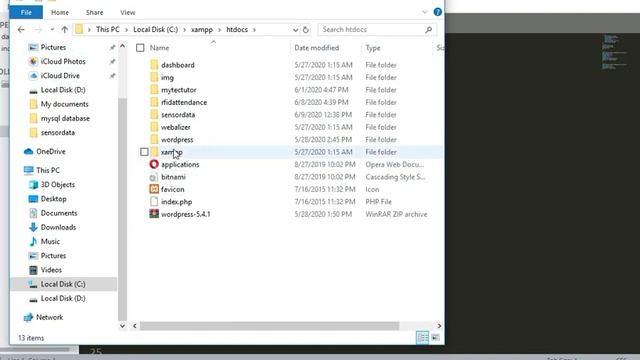Open address bar history dropdown

[x=295, y=29]
